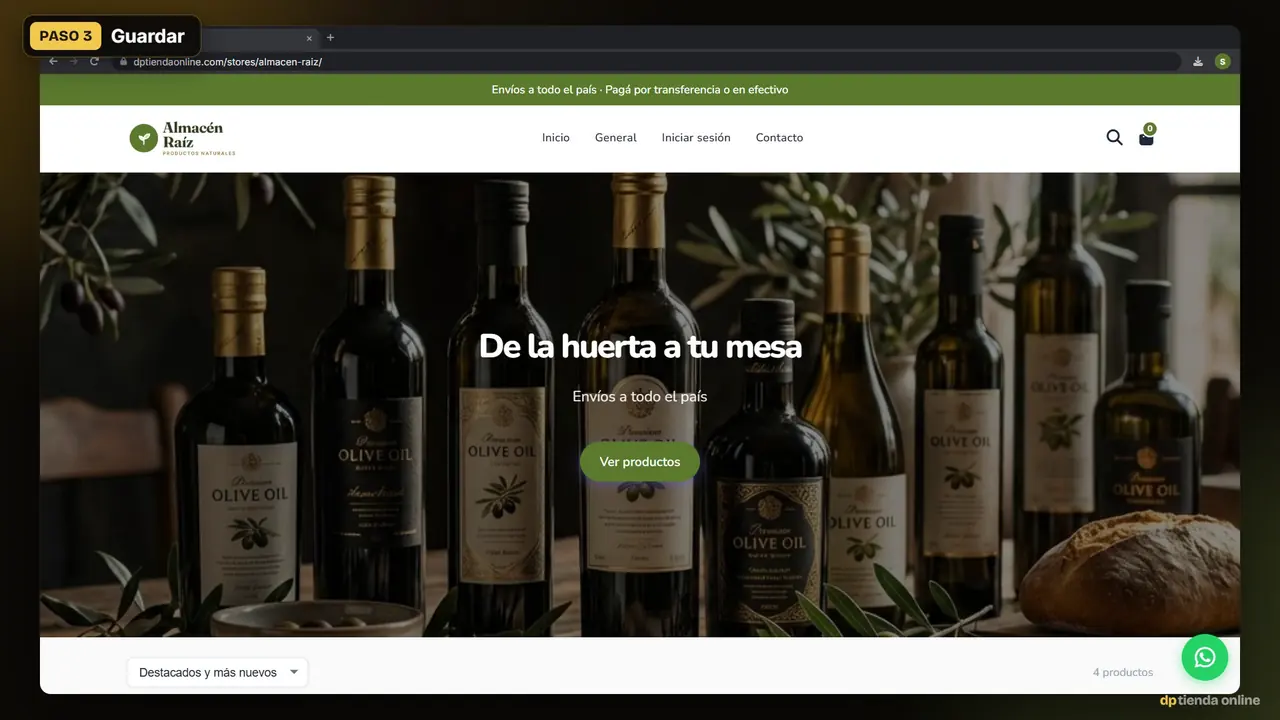Screen dimensions: 1280x720
Task: Close the current browser tab
Action: pos(309,38)
